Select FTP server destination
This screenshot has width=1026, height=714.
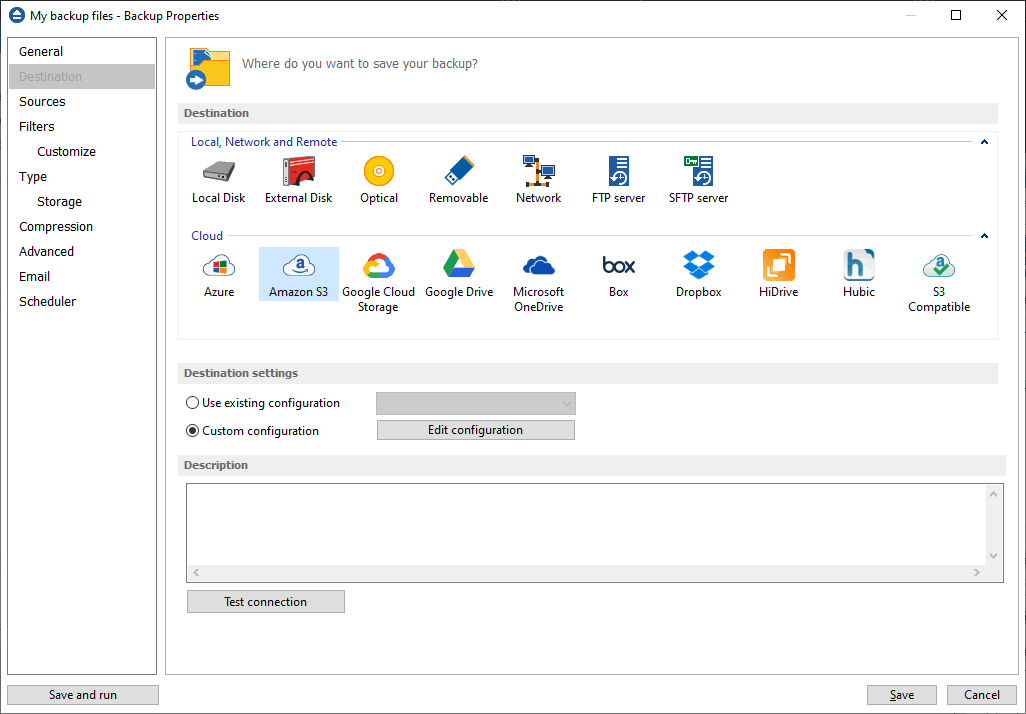[618, 180]
